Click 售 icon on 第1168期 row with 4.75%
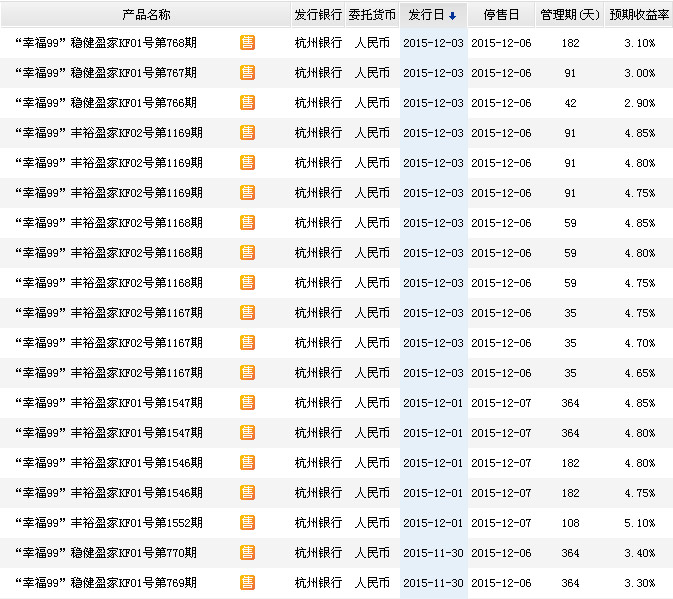Viewport: 673px width, 599px height. click(247, 283)
